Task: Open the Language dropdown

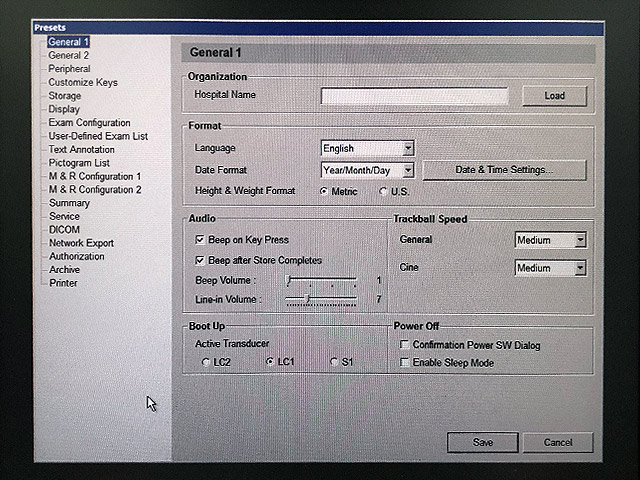Action: [367, 149]
